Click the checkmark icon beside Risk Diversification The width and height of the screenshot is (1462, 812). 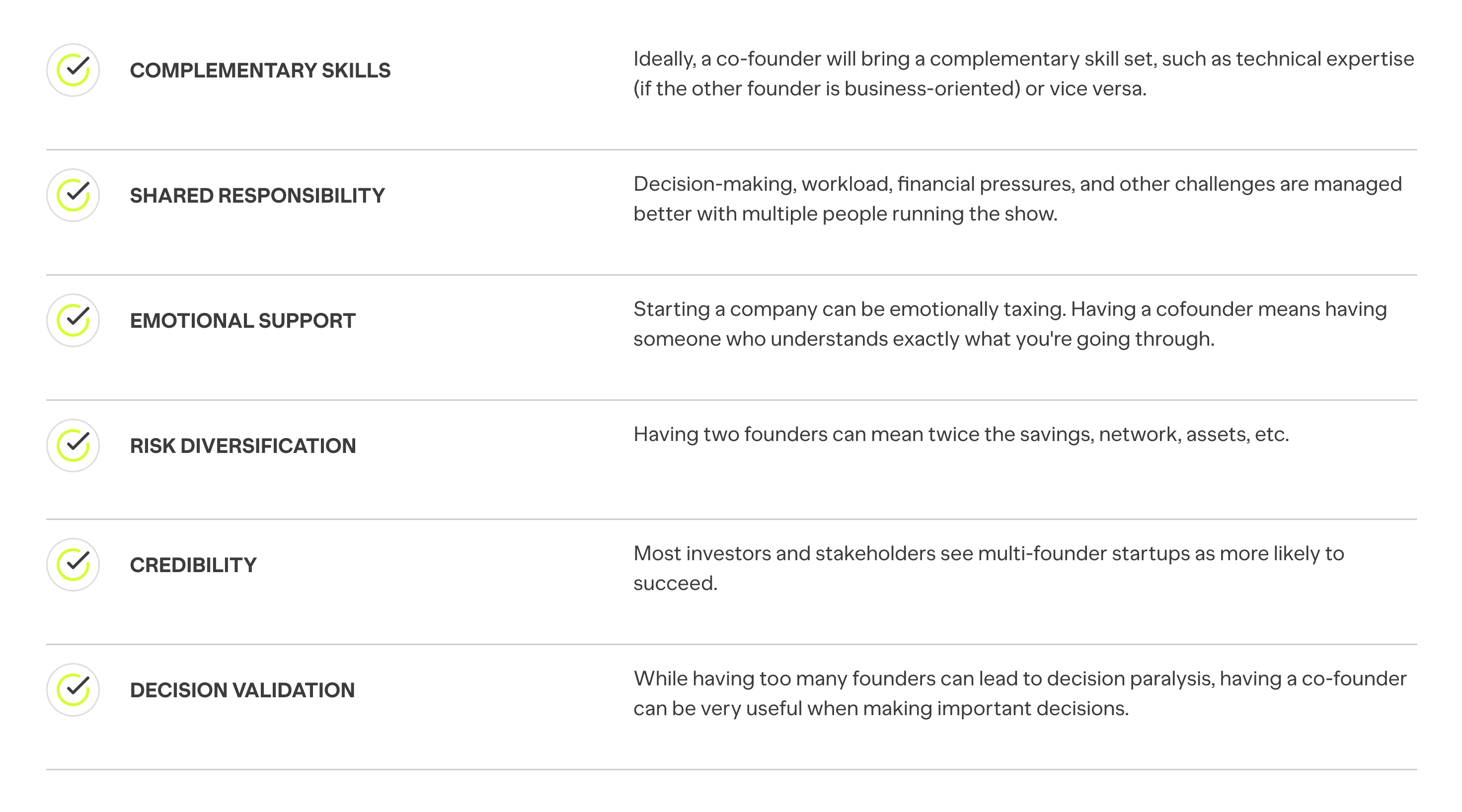click(73, 445)
